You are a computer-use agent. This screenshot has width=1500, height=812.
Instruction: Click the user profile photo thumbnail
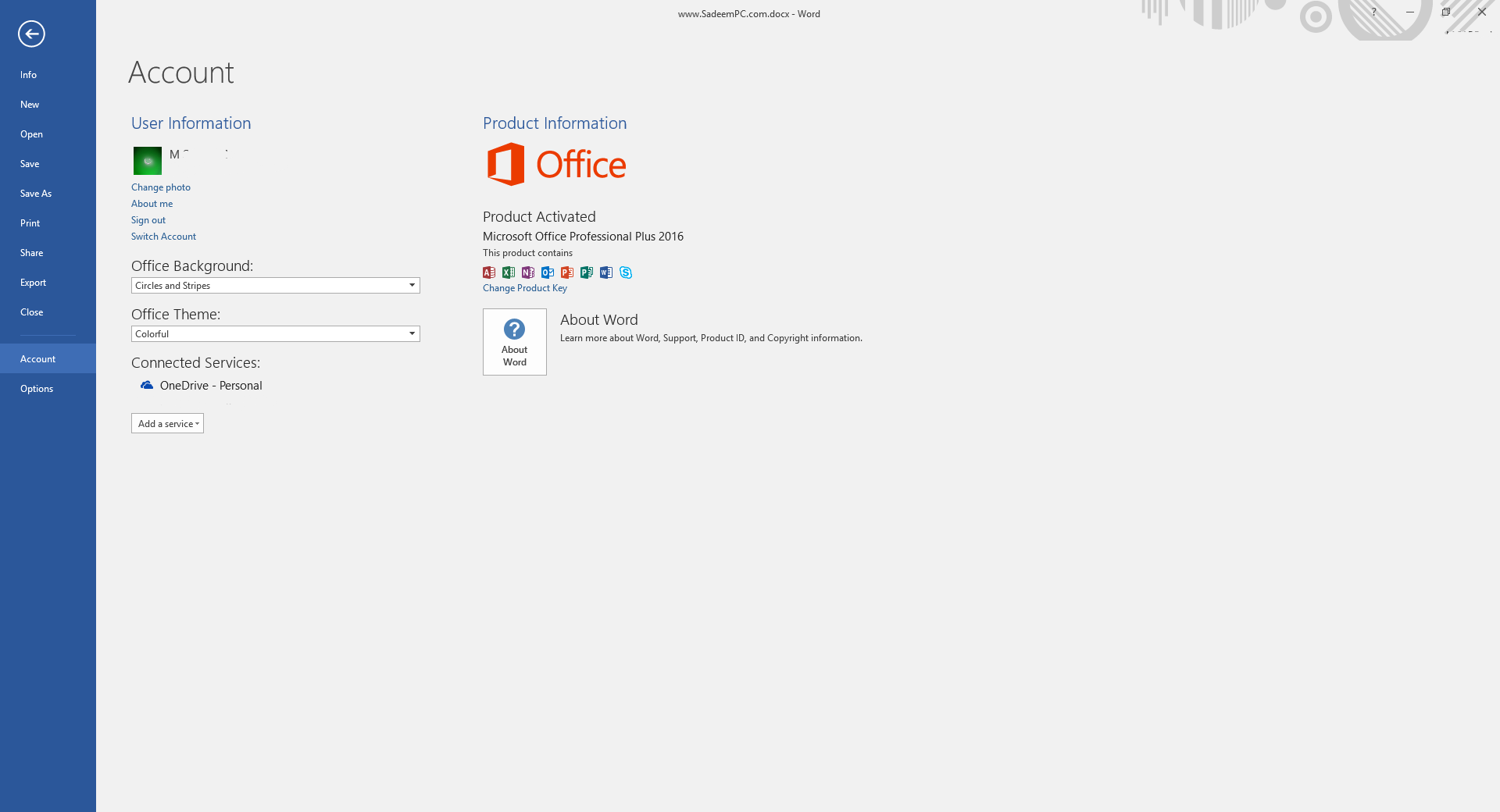coord(148,161)
